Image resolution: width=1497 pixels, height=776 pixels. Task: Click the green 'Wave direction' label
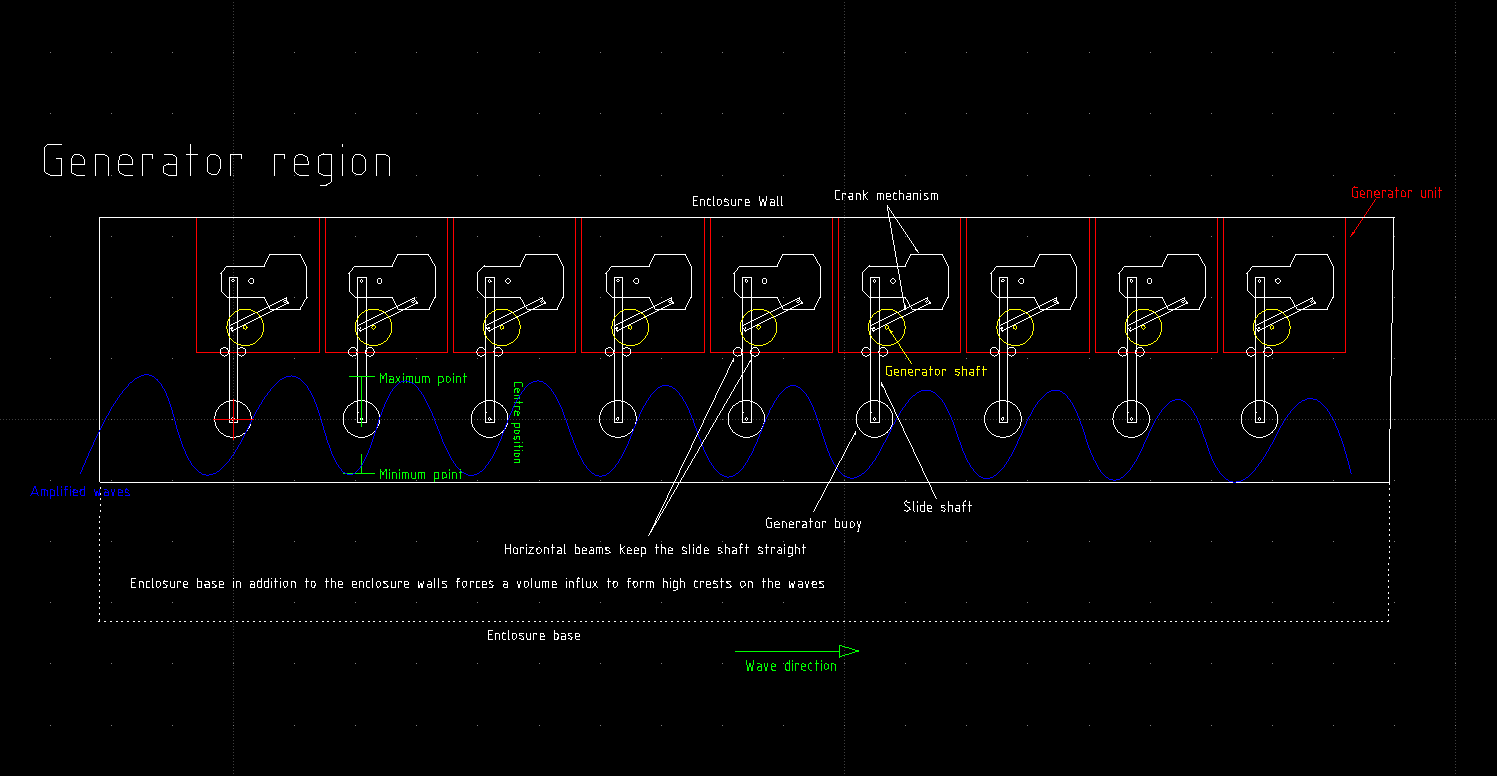tap(791, 666)
